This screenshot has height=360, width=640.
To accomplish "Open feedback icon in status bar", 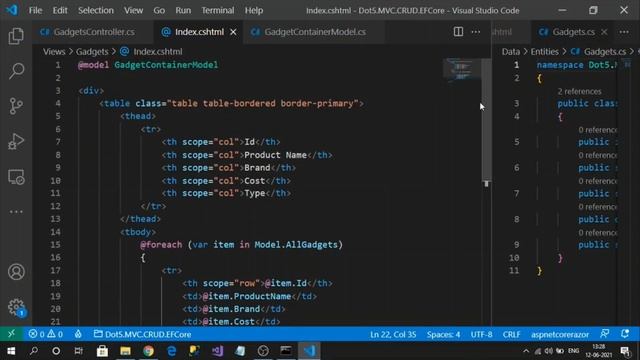I will 604,334.
